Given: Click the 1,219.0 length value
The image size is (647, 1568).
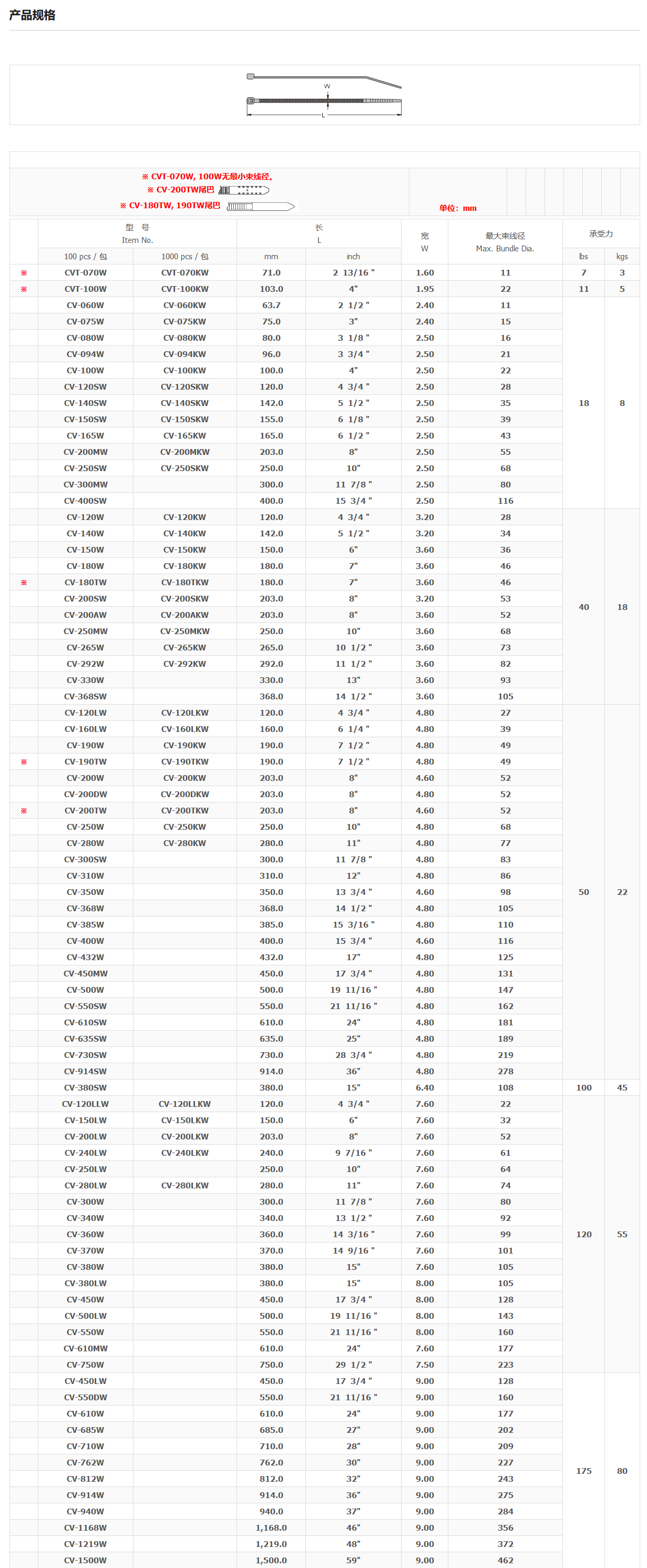Looking at the screenshot, I should [271, 1544].
